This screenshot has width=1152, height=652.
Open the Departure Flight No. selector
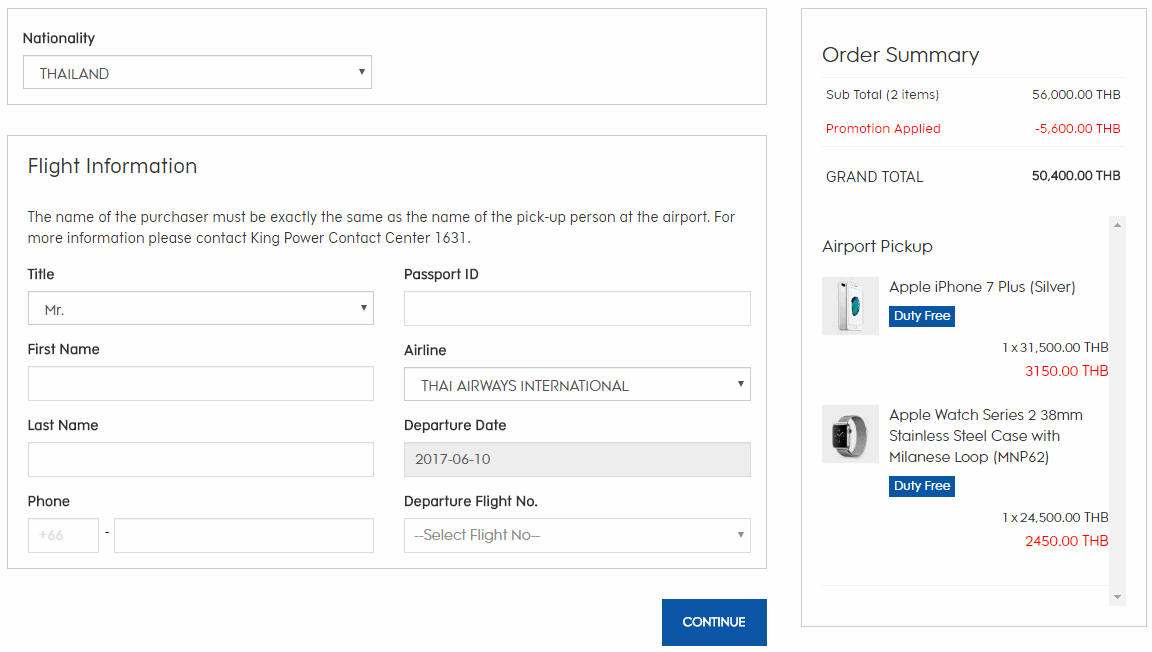pyautogui.click(x=577, y=535)
